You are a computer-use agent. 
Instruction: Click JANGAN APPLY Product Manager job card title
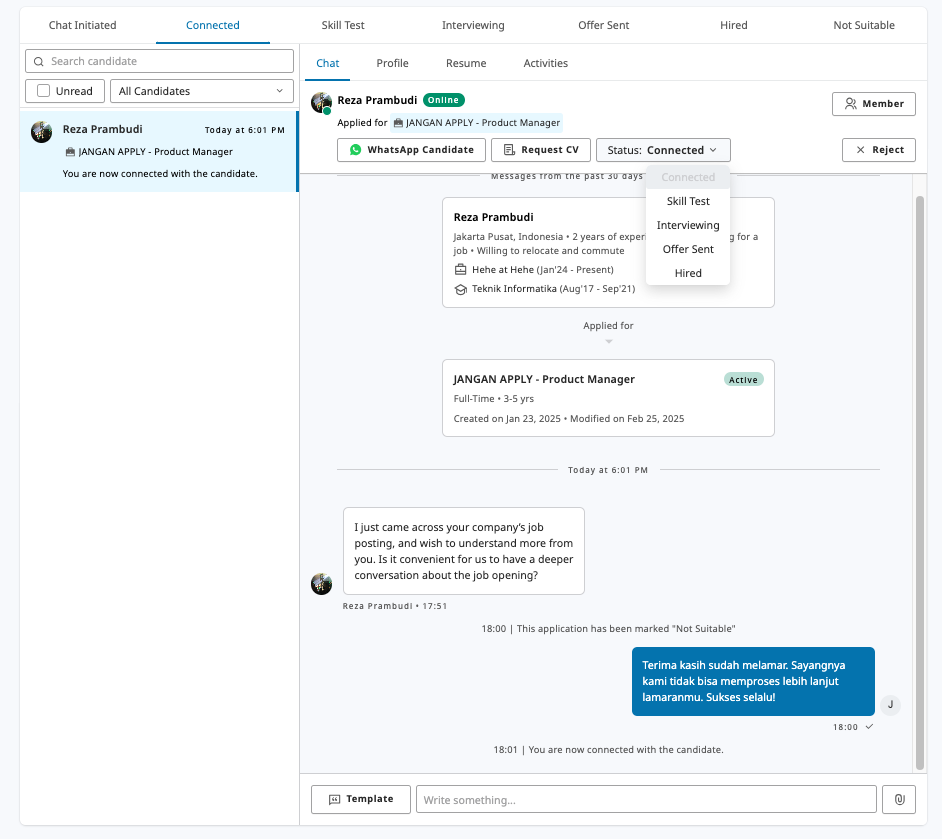point(544,380)
